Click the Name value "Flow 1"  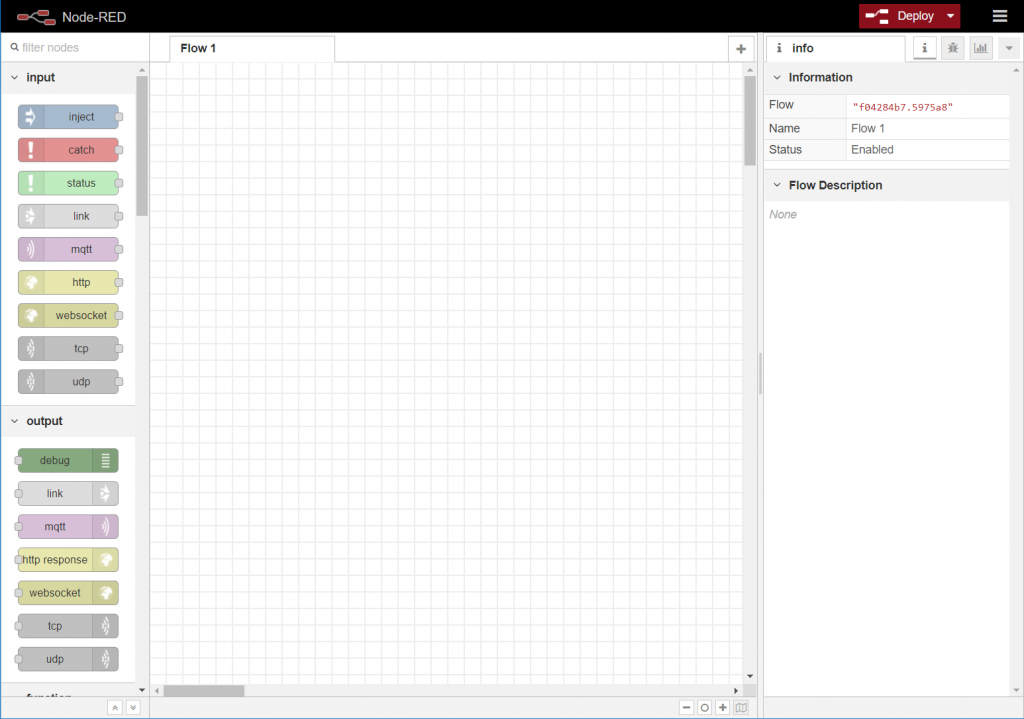(867, 129)
